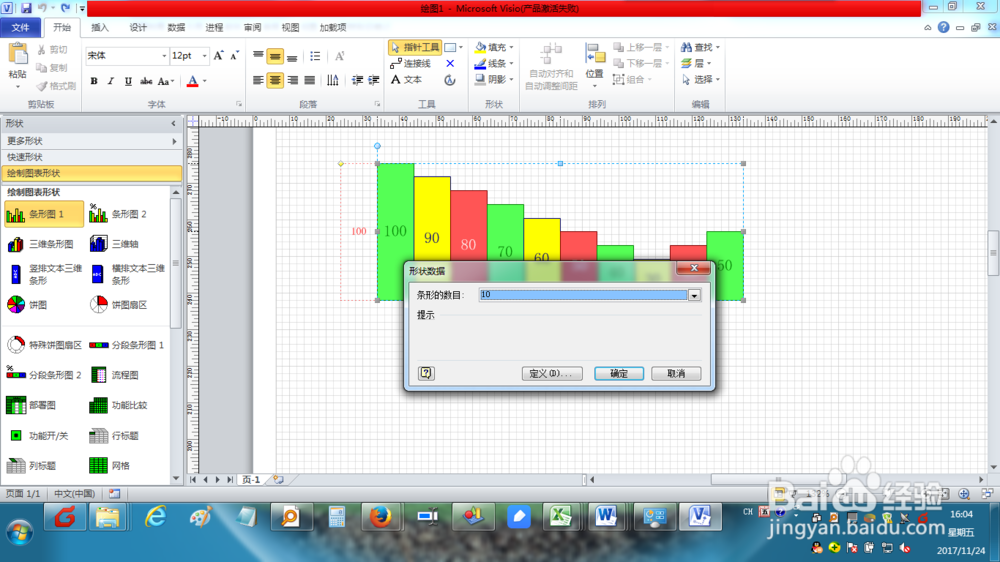Toggle italic formatting

[111, 81]
